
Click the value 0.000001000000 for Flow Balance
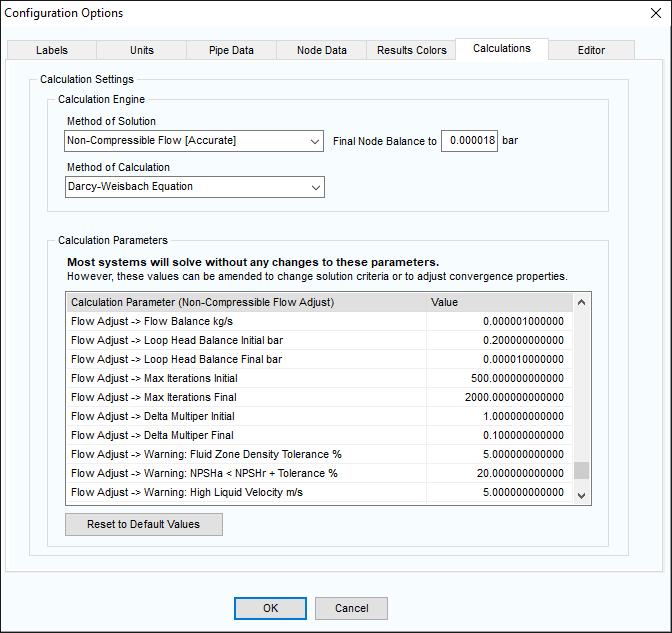click(499, 321)
